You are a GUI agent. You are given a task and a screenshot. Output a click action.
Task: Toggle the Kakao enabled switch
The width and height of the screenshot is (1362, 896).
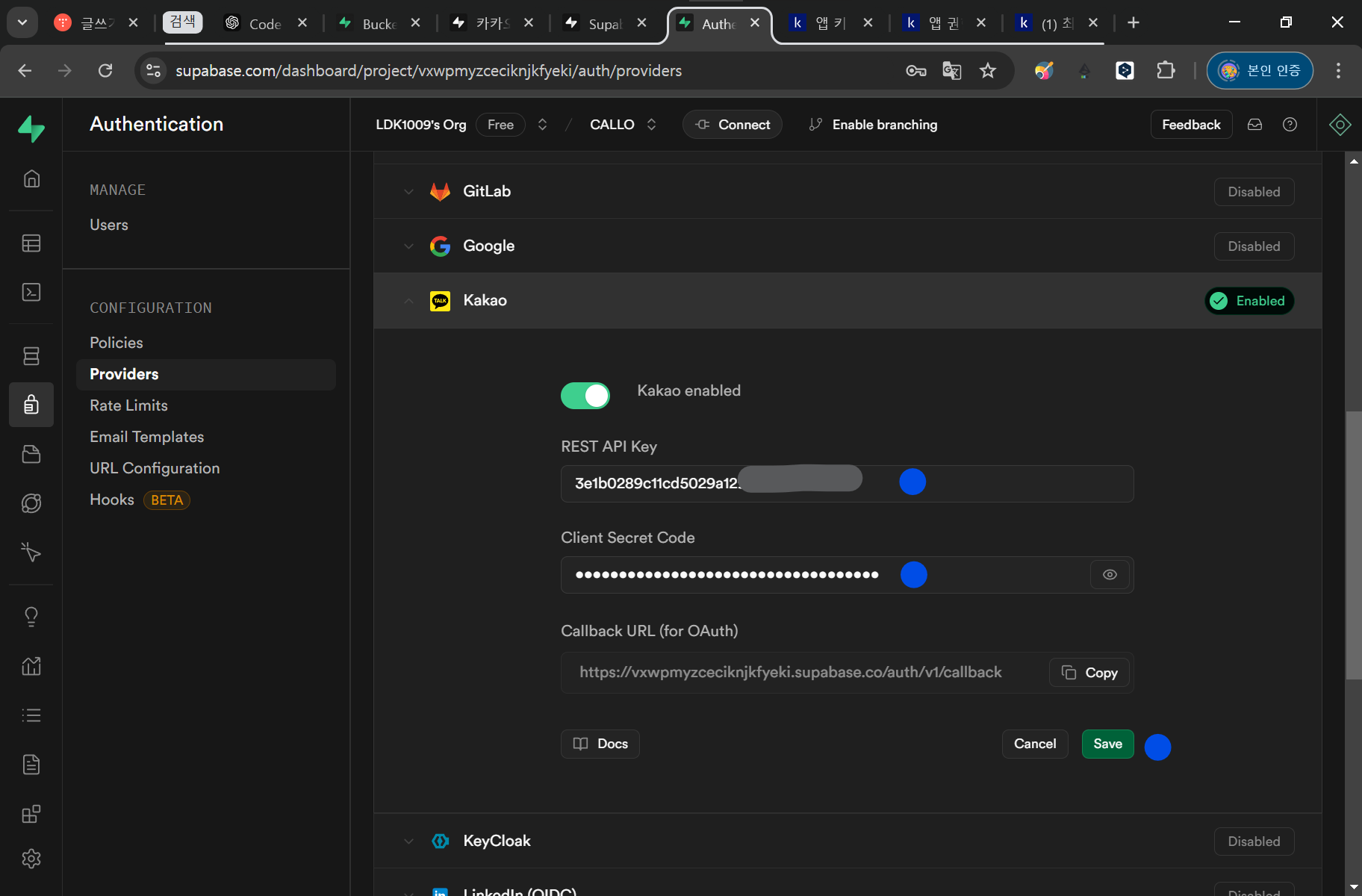(585, 396)
